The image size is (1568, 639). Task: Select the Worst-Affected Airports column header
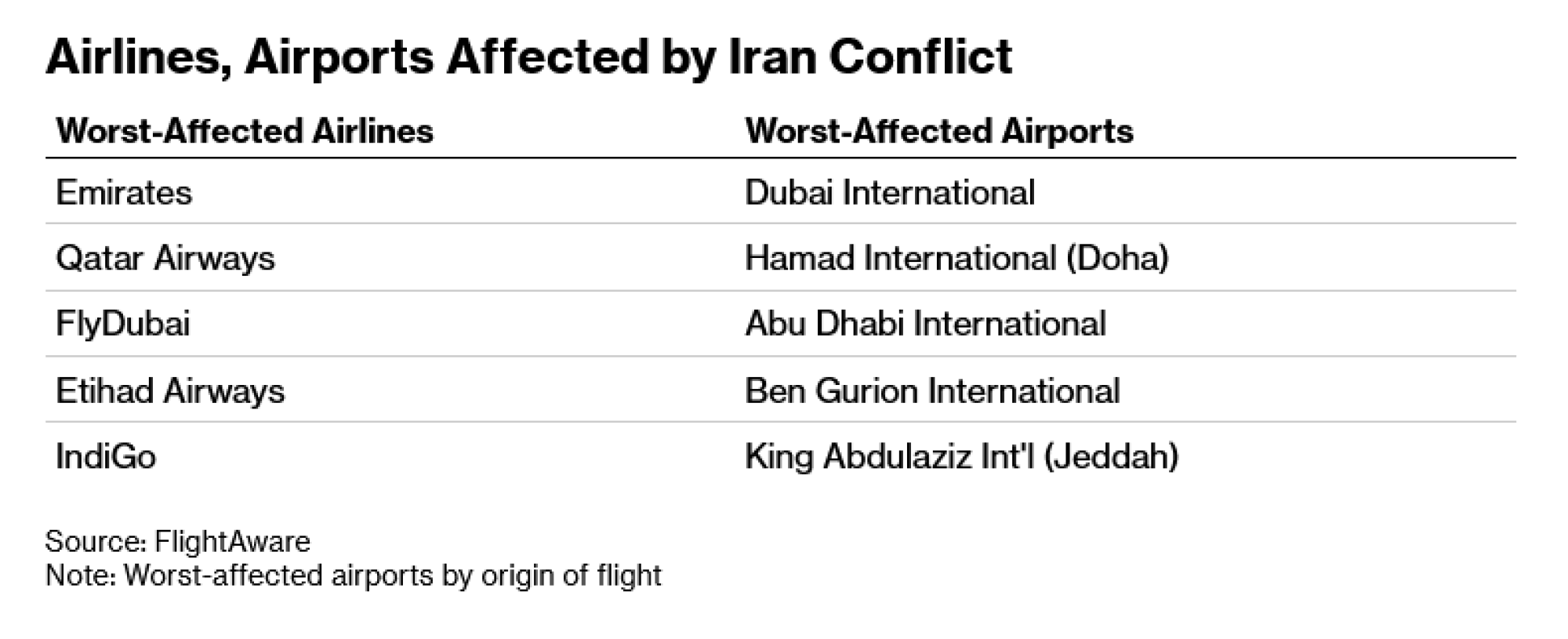pos(938,131)
